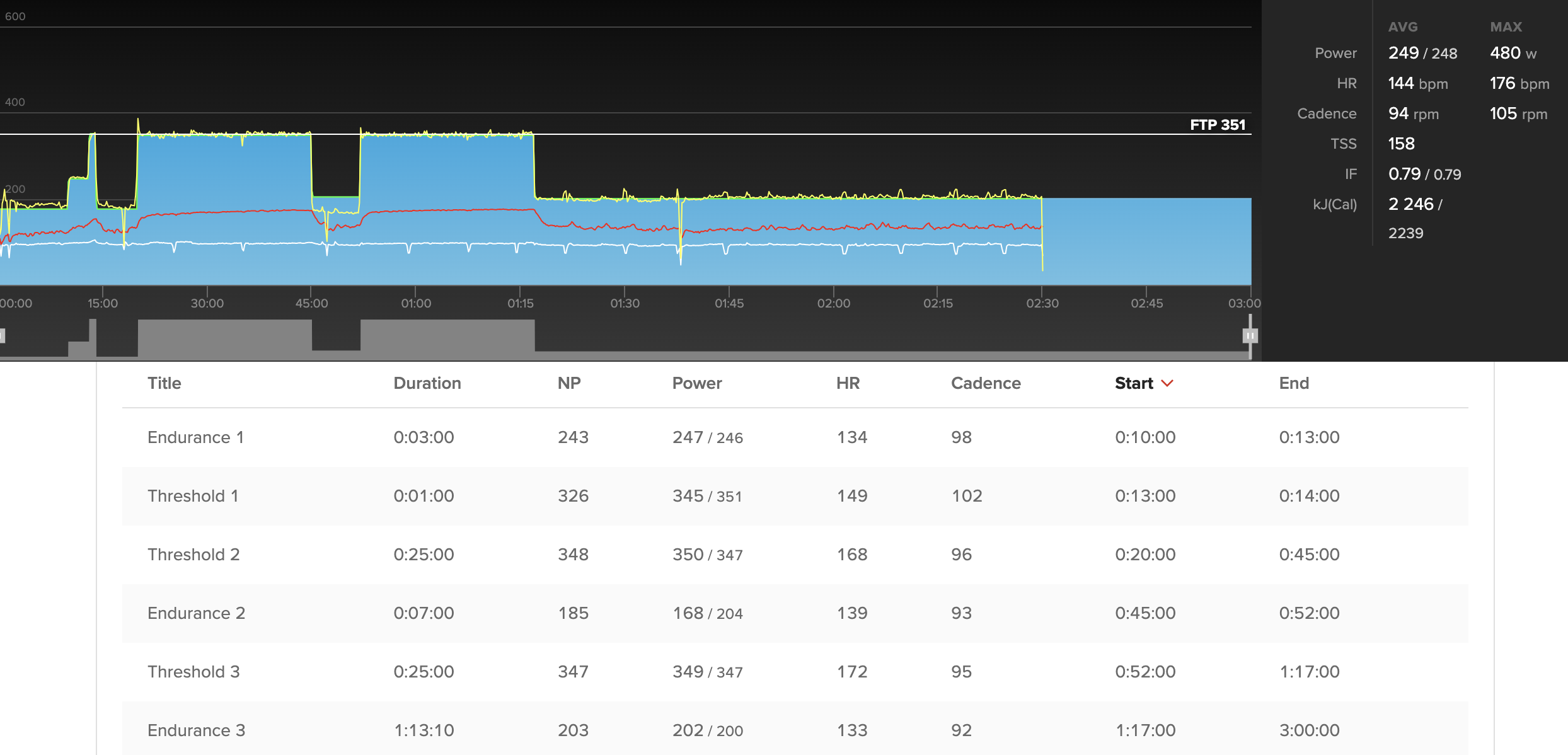Highlight the Threshold 3 interval
Screen dimensions: 1568x755
pyautogui.click(x=193, y=672)
